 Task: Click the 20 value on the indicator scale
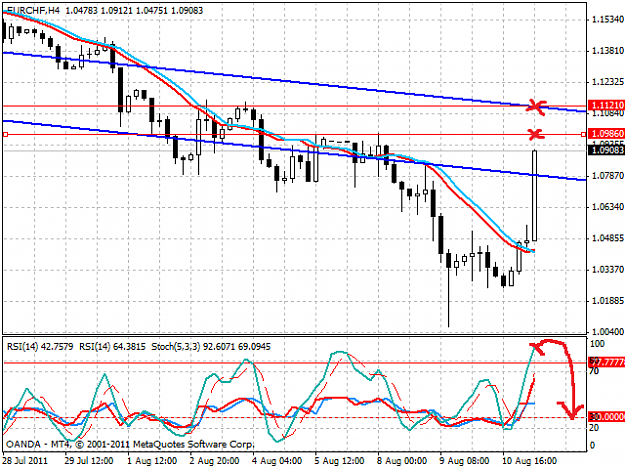click(594, 428)
